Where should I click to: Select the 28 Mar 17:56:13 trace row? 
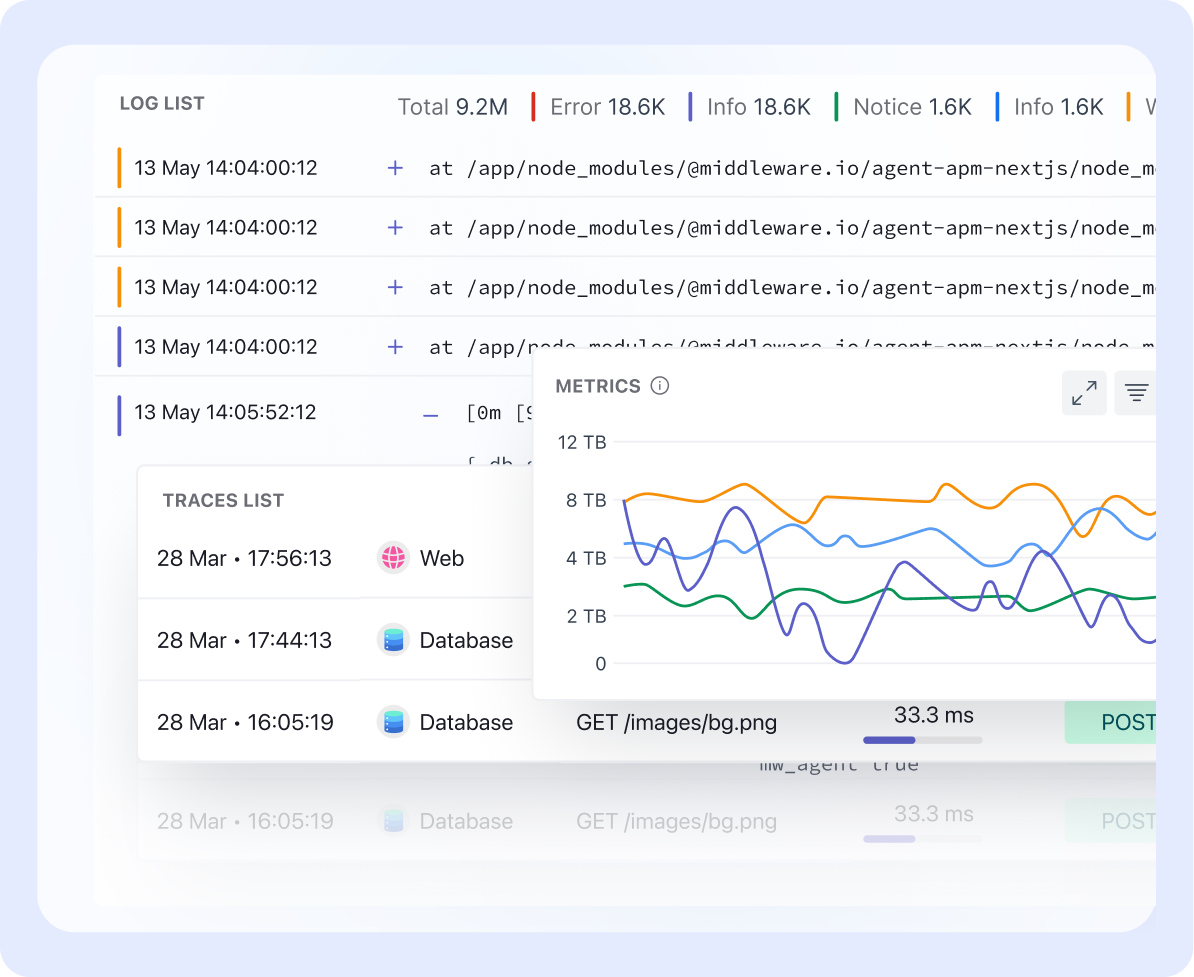[245, 558]
